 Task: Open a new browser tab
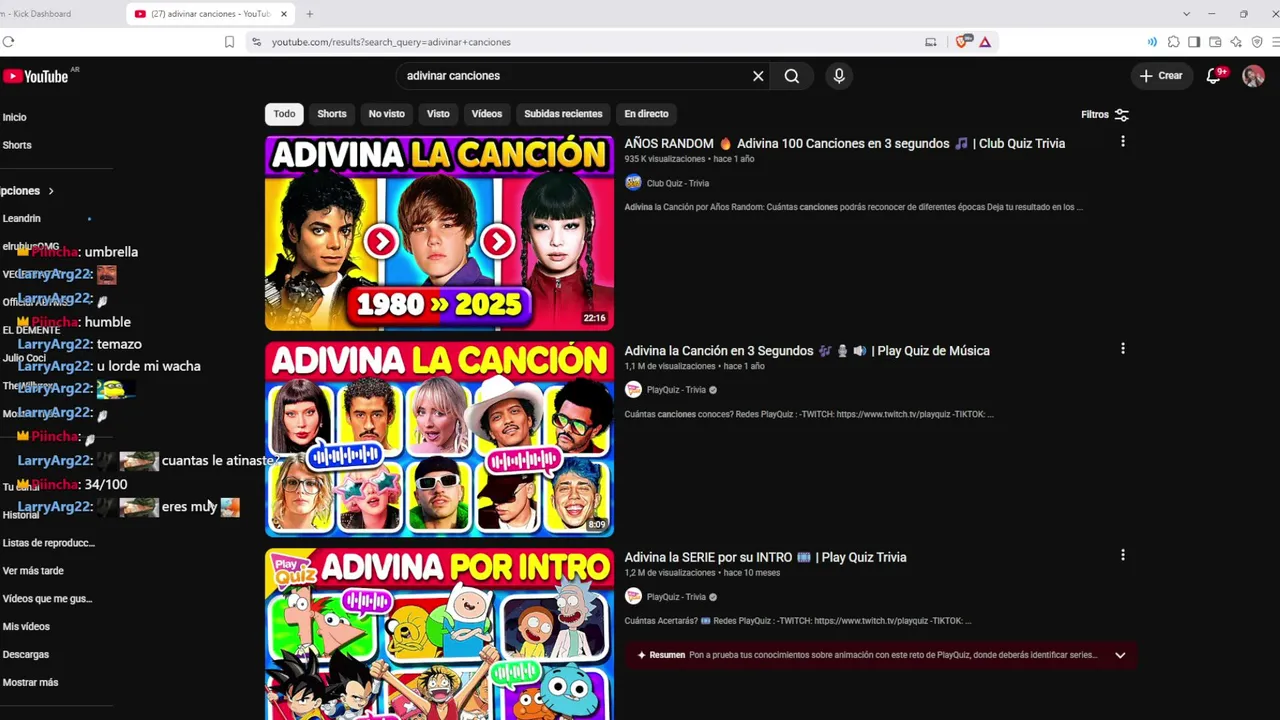[309, 14]
